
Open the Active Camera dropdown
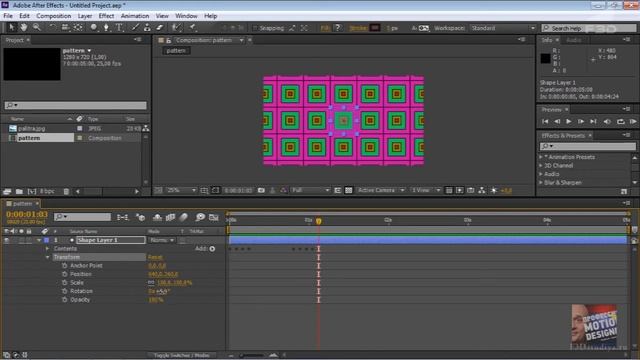click(380, 190)
